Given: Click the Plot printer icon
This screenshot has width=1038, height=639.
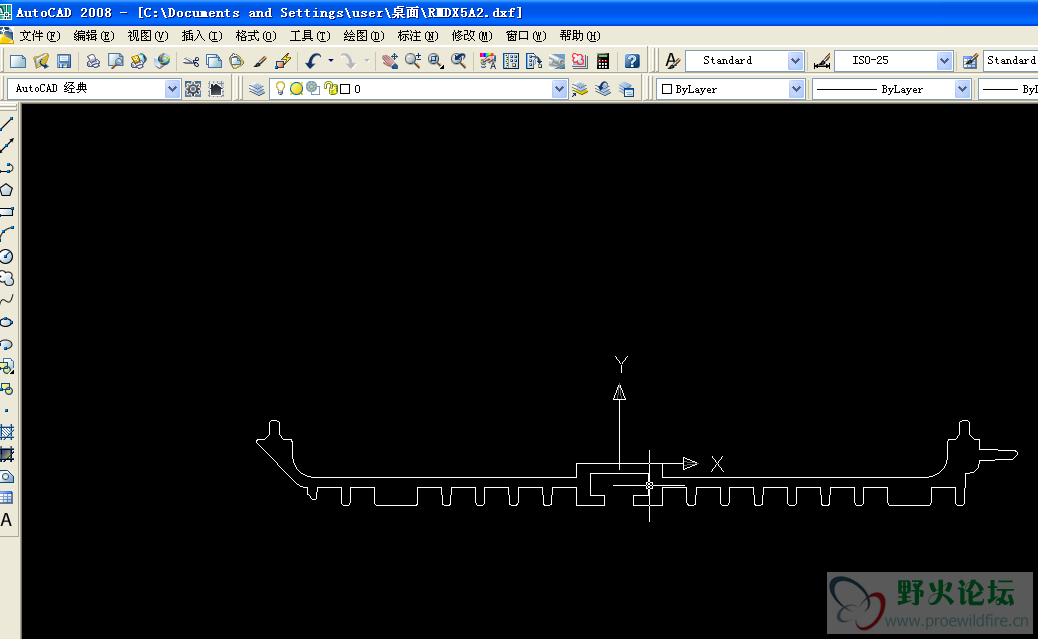Looking at the screenshot, I should (93, 62).
